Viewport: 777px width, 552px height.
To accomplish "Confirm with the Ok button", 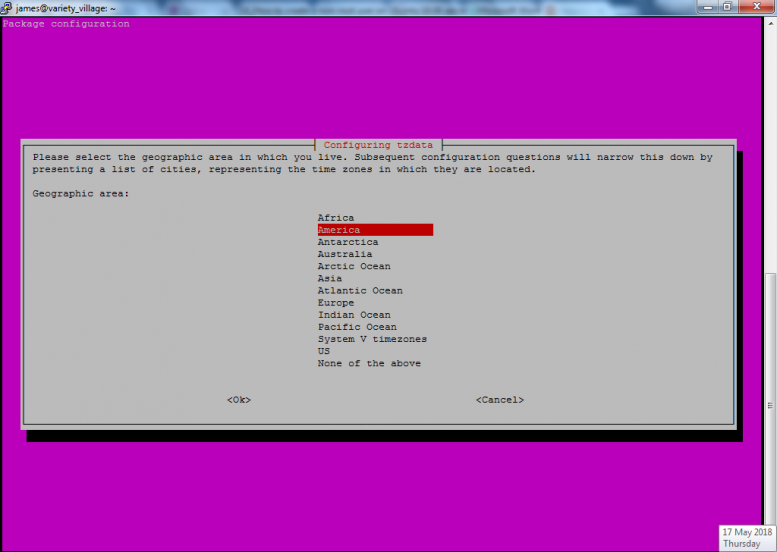I will (x=239, y=400).
